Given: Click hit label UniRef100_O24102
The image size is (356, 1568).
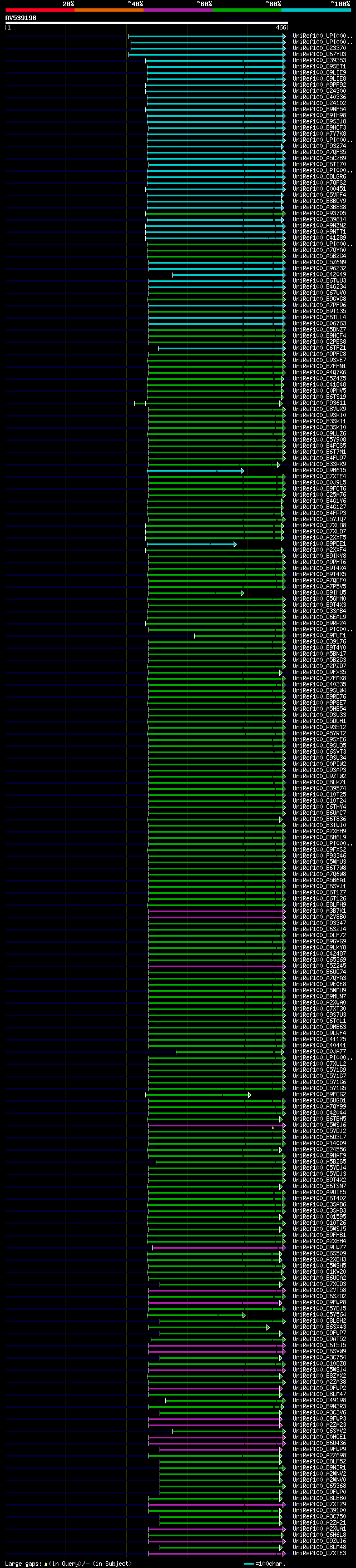Looking at the screenshot, I should pyautogui.click(x=319, y=103).
